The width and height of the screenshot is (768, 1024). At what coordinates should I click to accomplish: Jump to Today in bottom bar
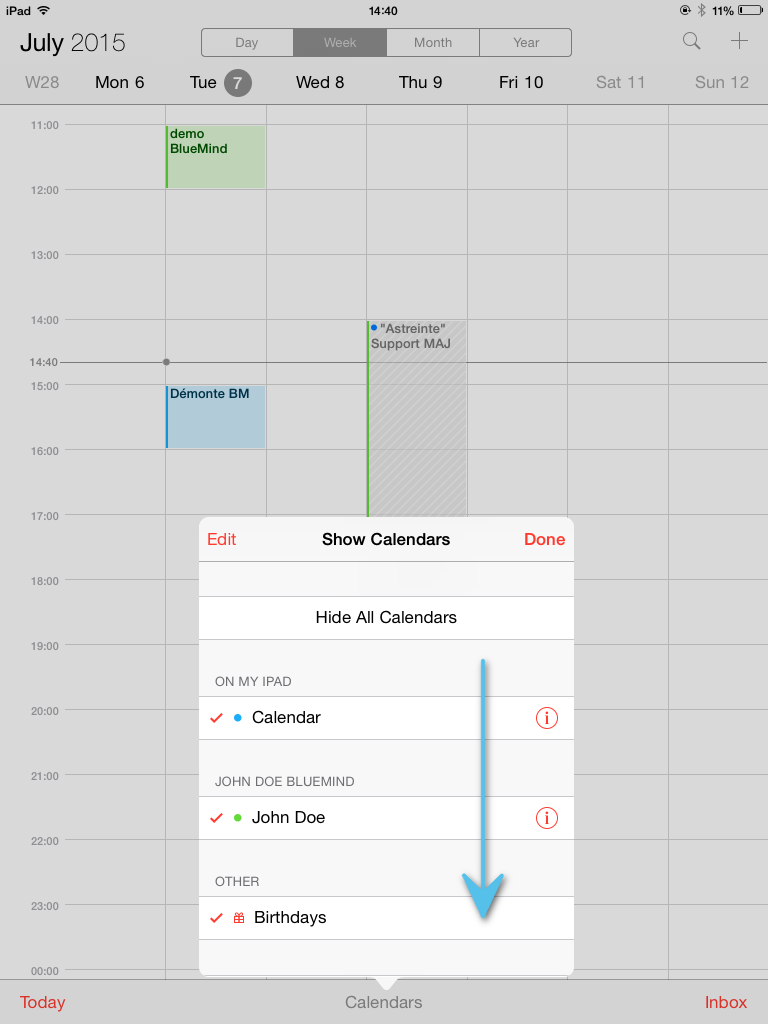click(42, 1002)
